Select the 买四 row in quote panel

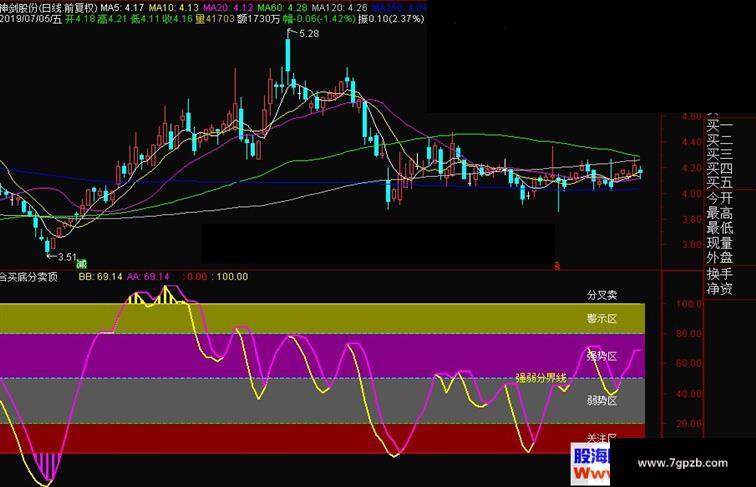[720, 168]
